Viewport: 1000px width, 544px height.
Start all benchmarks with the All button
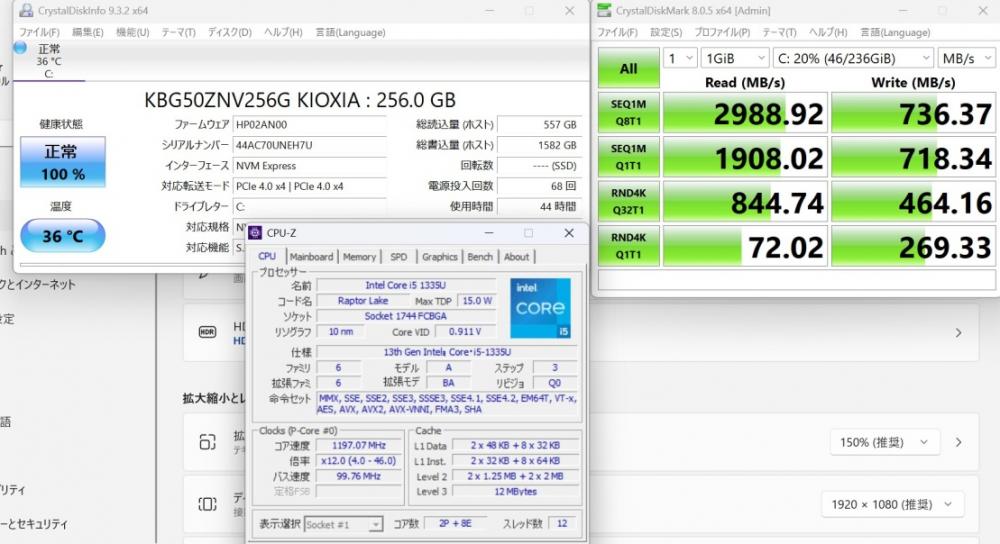tap(628, 68)
